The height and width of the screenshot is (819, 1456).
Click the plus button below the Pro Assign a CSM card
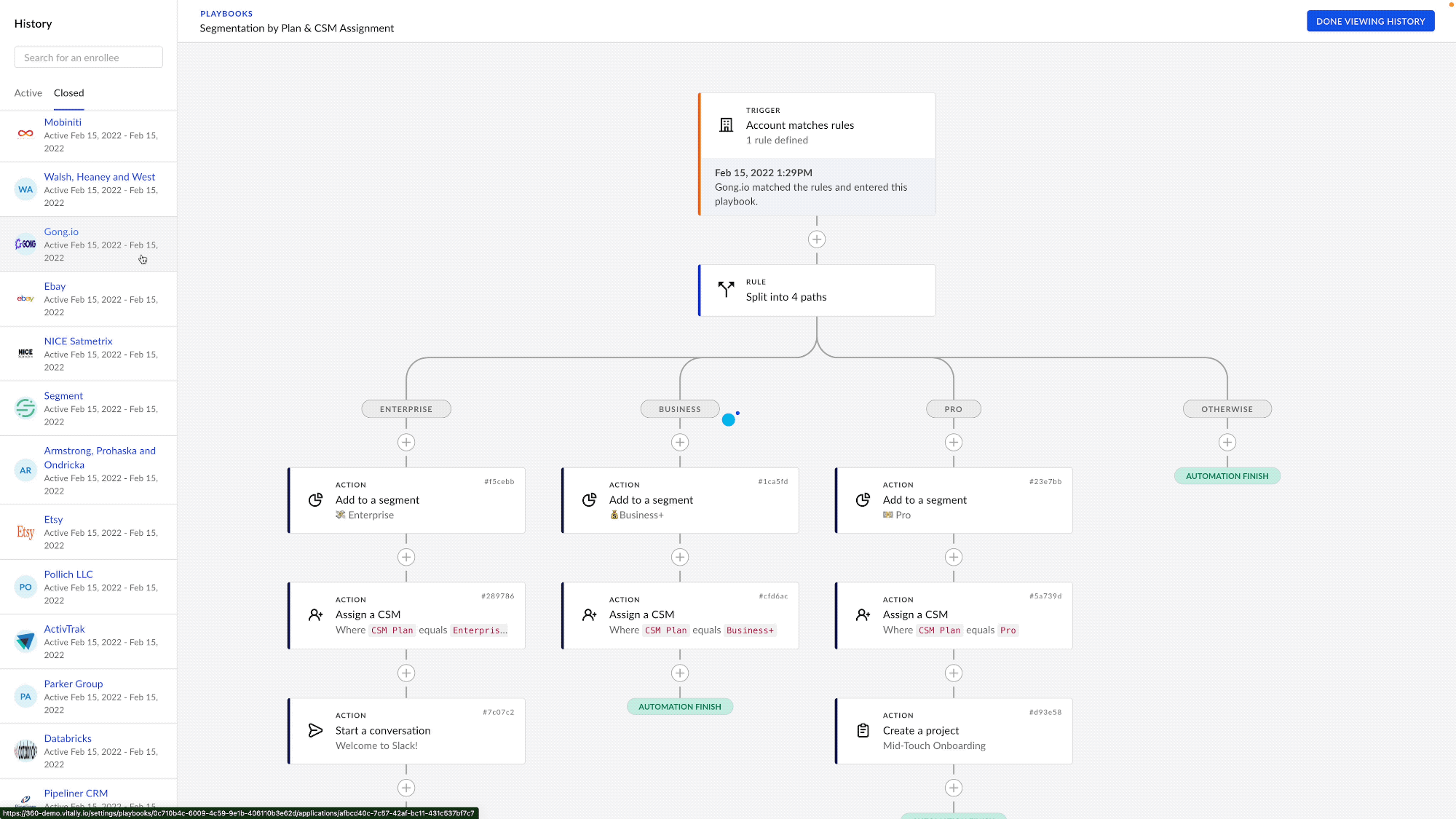click(954, 673)
